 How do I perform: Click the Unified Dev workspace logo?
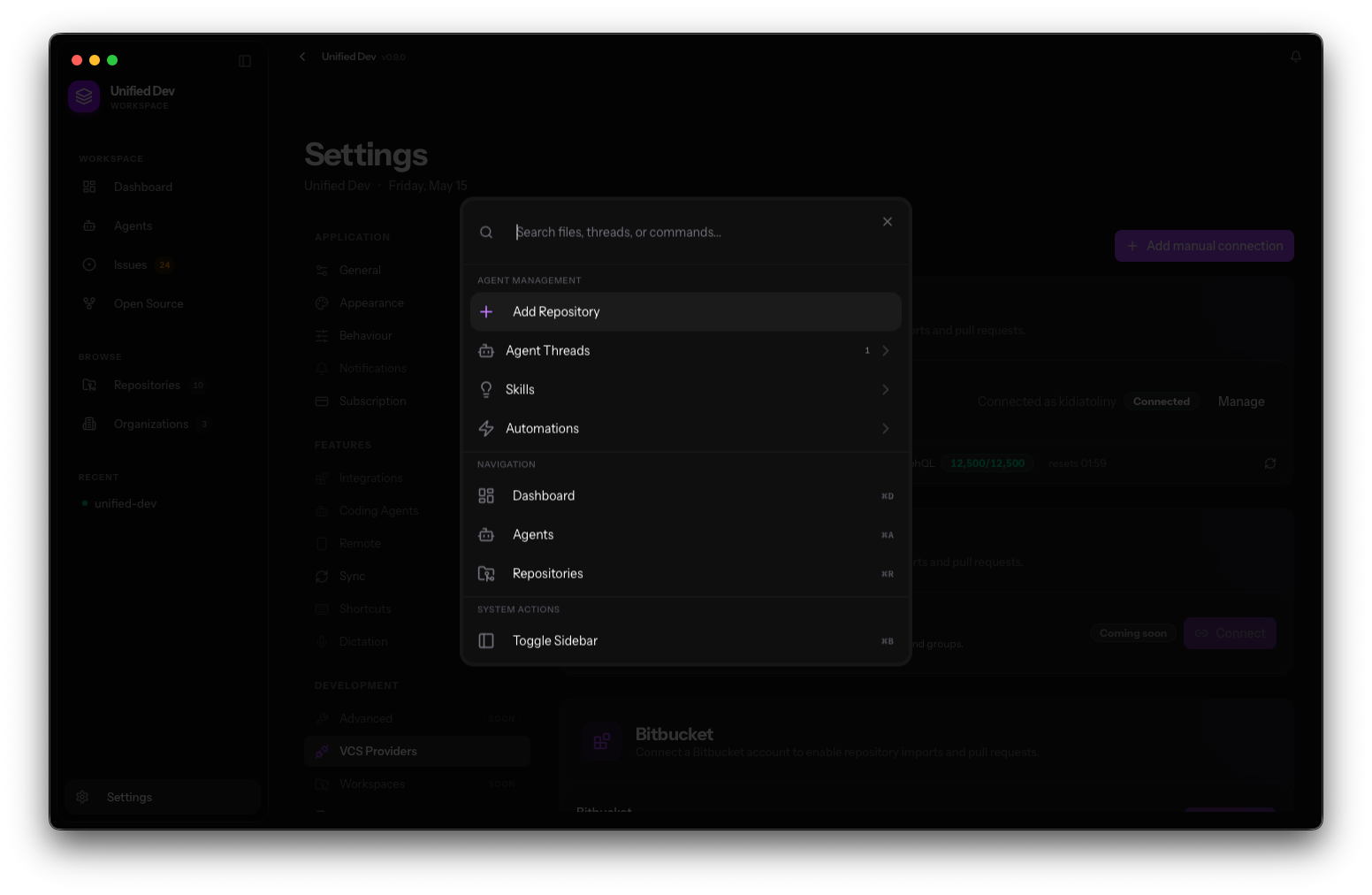84,96
